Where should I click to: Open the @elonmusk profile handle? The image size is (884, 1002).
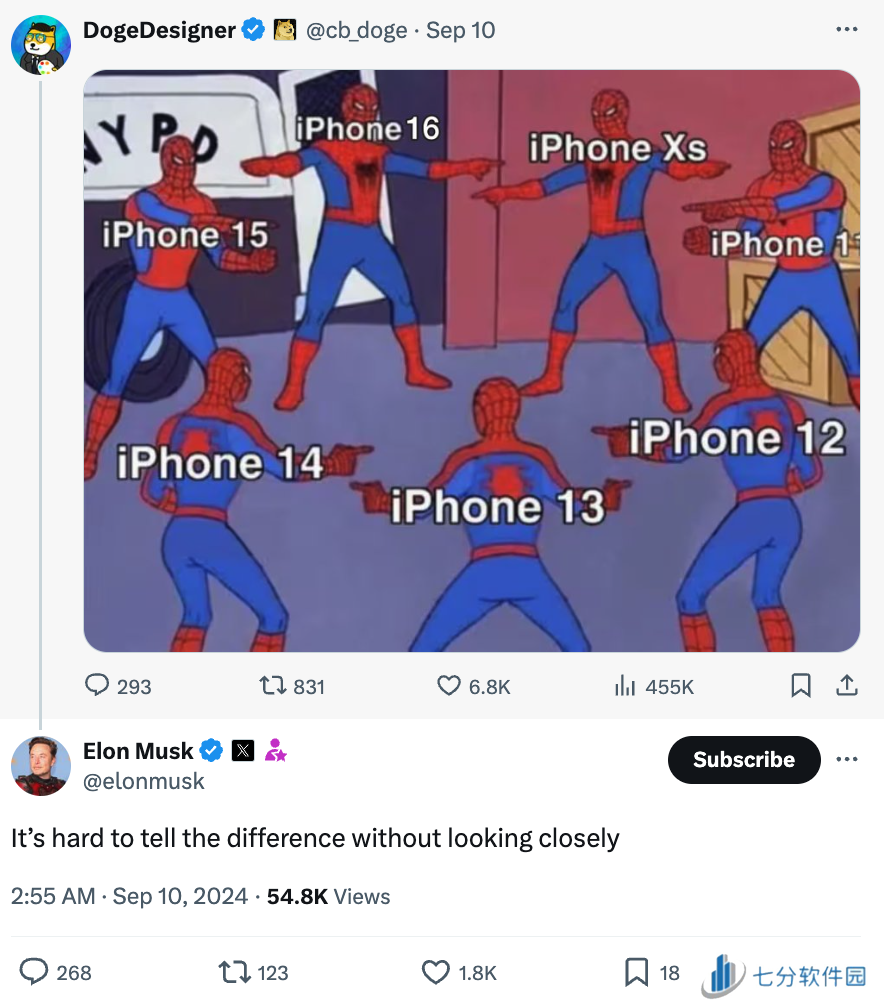click(144, 781)
